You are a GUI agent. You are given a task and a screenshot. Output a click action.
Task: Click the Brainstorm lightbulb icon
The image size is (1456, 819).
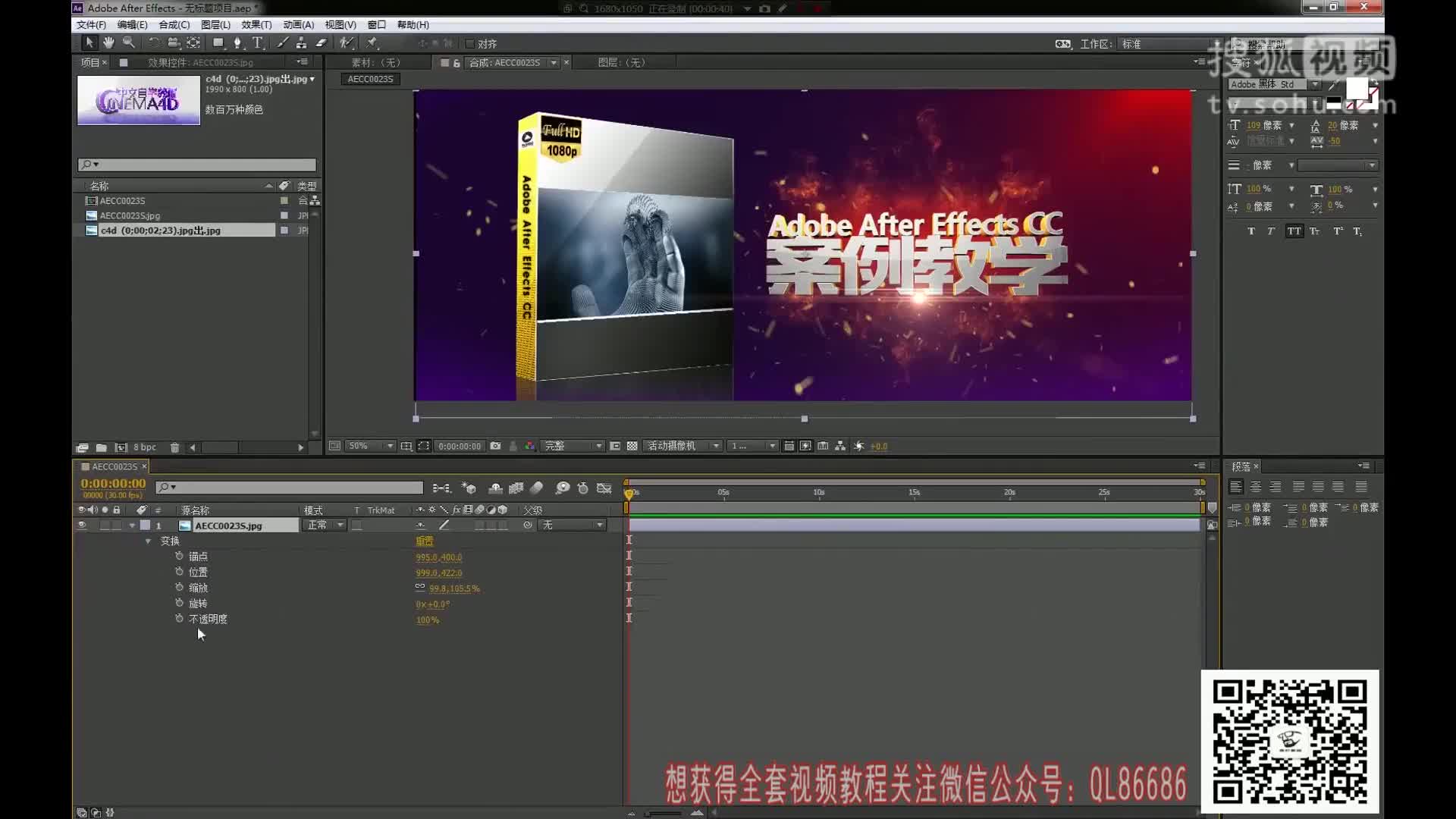(563, 488)
